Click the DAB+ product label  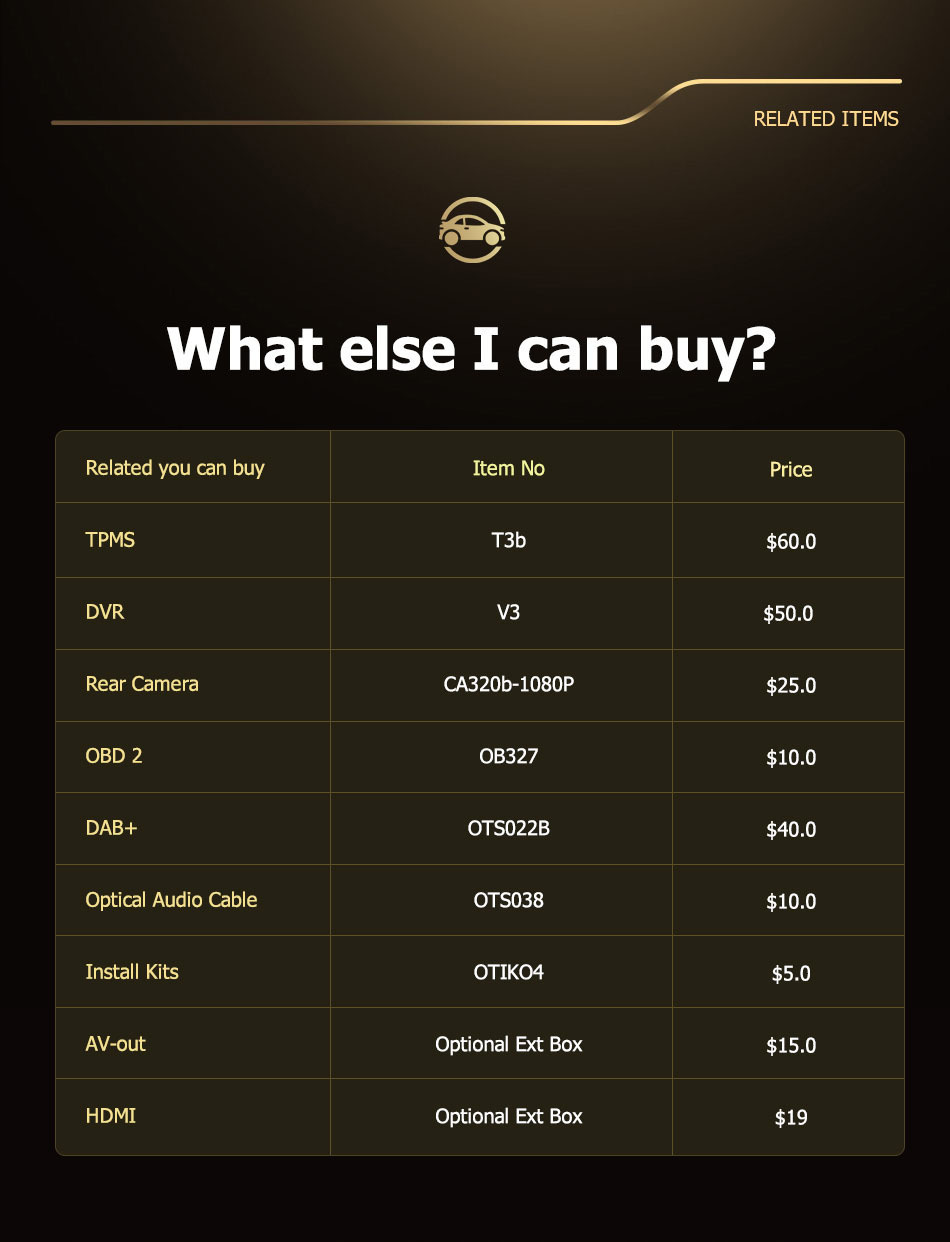point(111,828)
